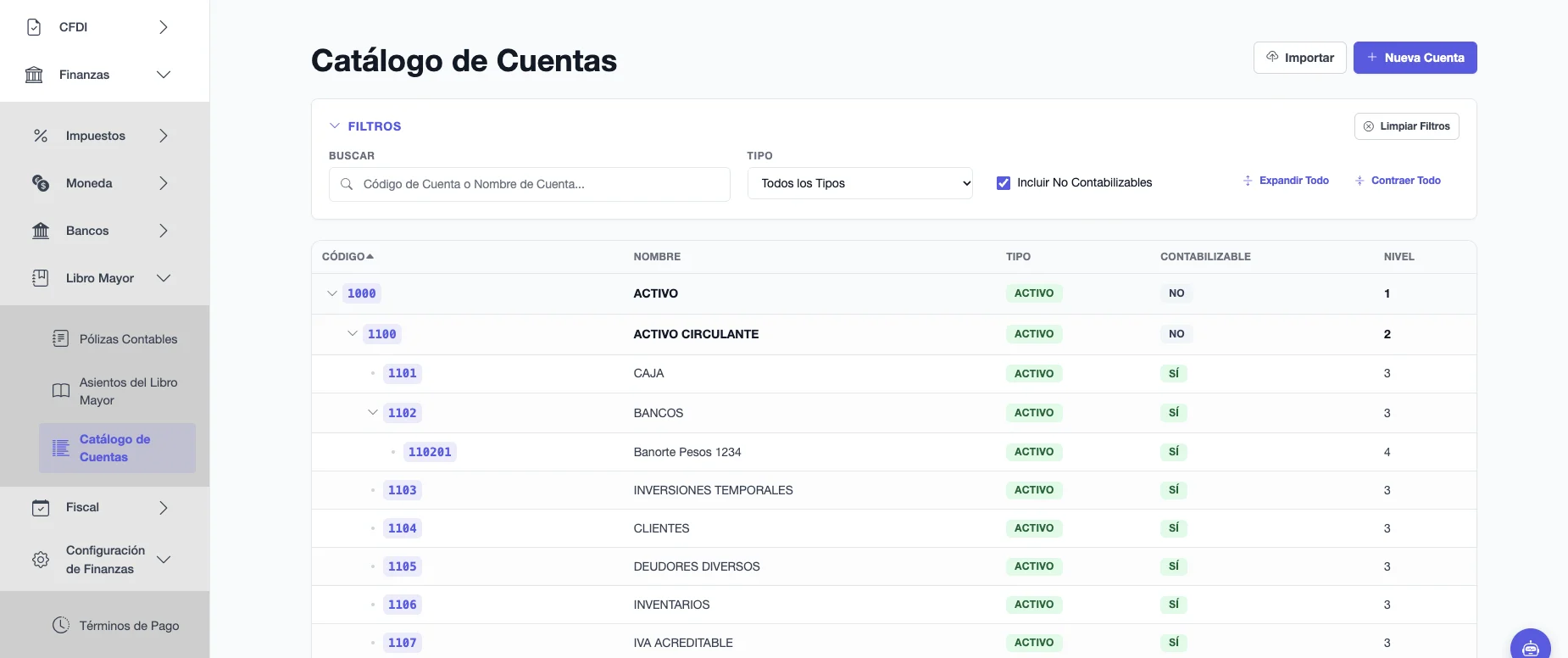Click DEUDORES DIVERSOS account name

[x=697, y=566]
